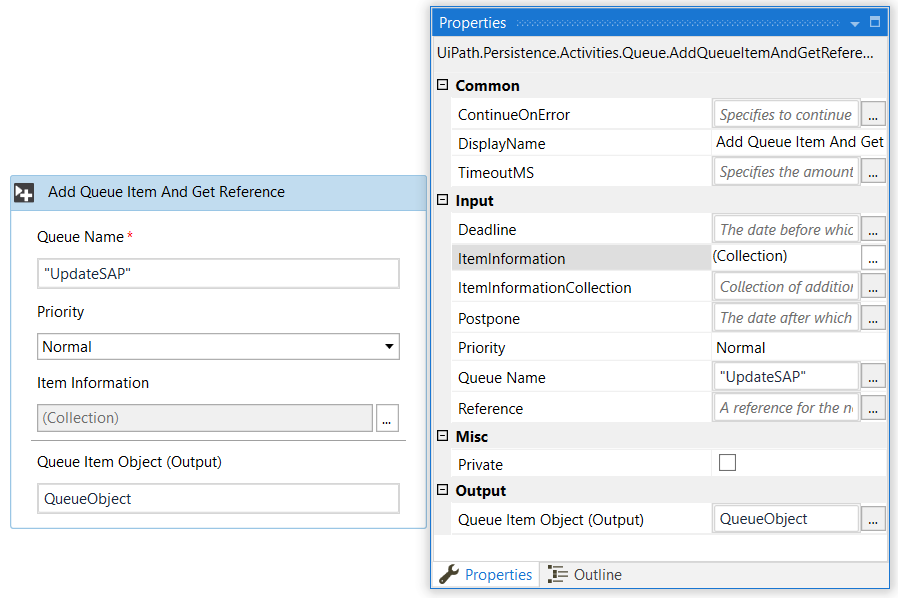Screen dimensions: 898x598
Task: Click the Queue Name field in the activity
Action: tap(218, 274)
